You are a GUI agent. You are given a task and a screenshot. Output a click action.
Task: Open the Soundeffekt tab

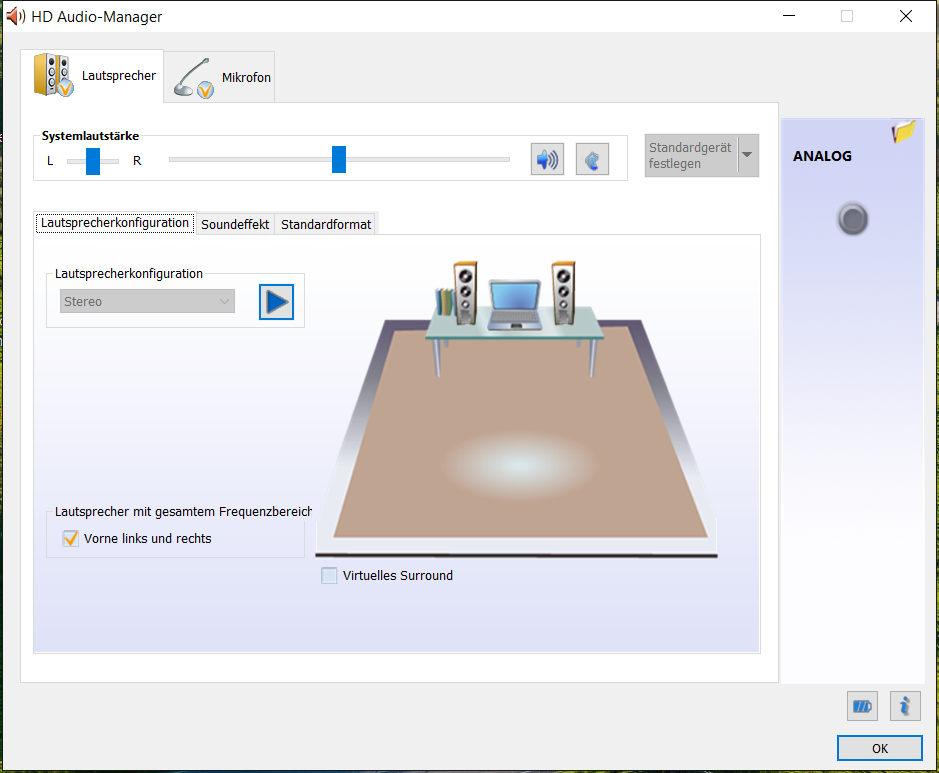[x=235, y=225]
